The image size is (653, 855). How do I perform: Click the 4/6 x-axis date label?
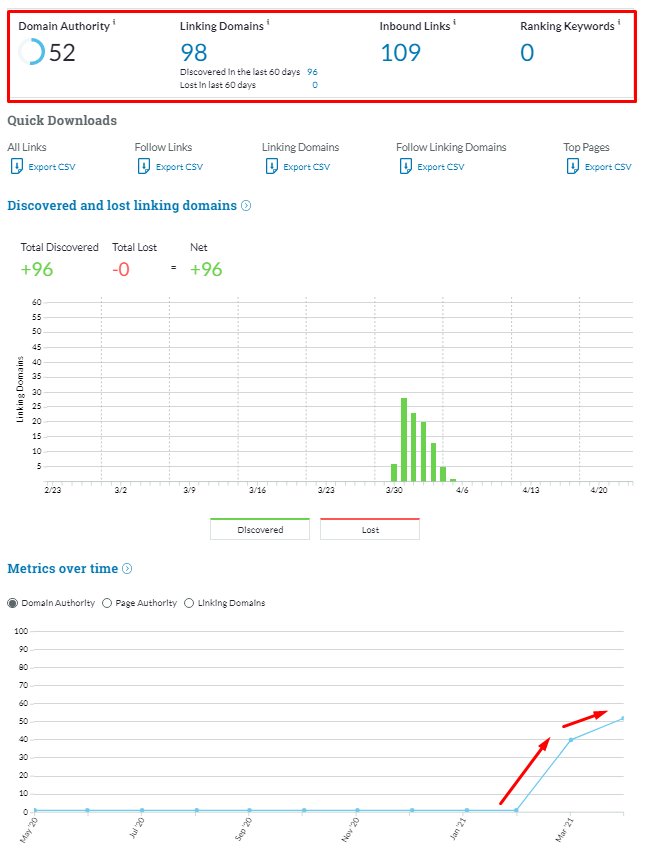(462, 490)
